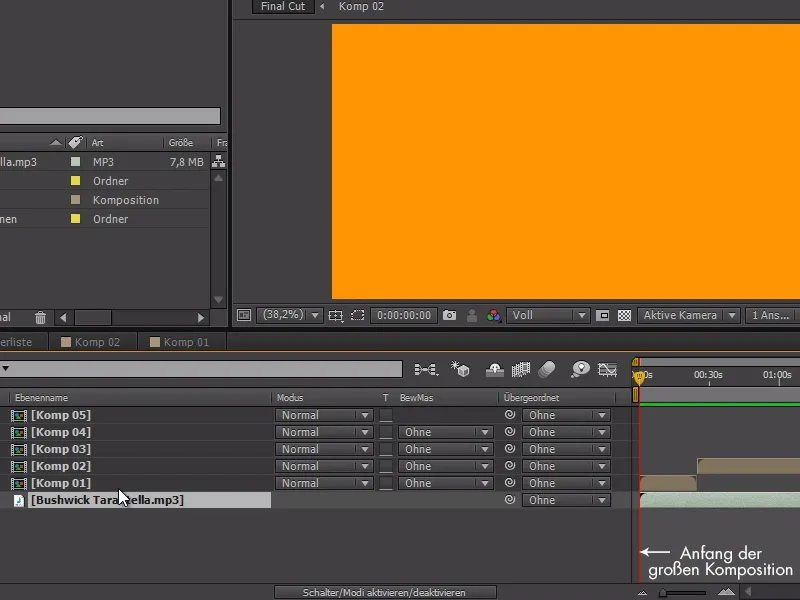Open Modus dropdown for Komp 01
800x600 pixels.
click(x=324, y=483)
